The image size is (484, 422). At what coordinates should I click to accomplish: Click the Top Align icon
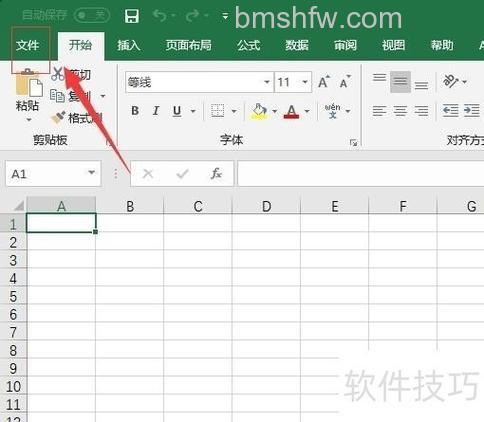pyautogui.click(x=379, y=79)
